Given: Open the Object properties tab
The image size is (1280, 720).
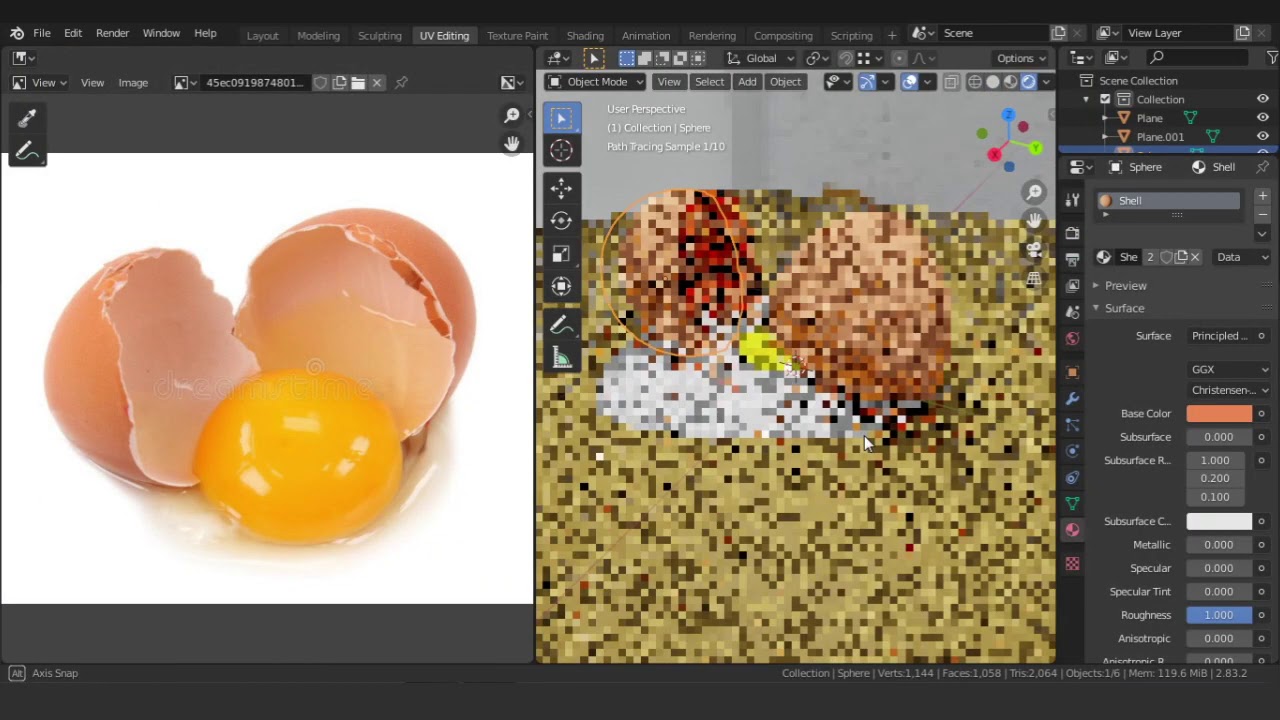Looking at the screenshot, I should 1072,372.
